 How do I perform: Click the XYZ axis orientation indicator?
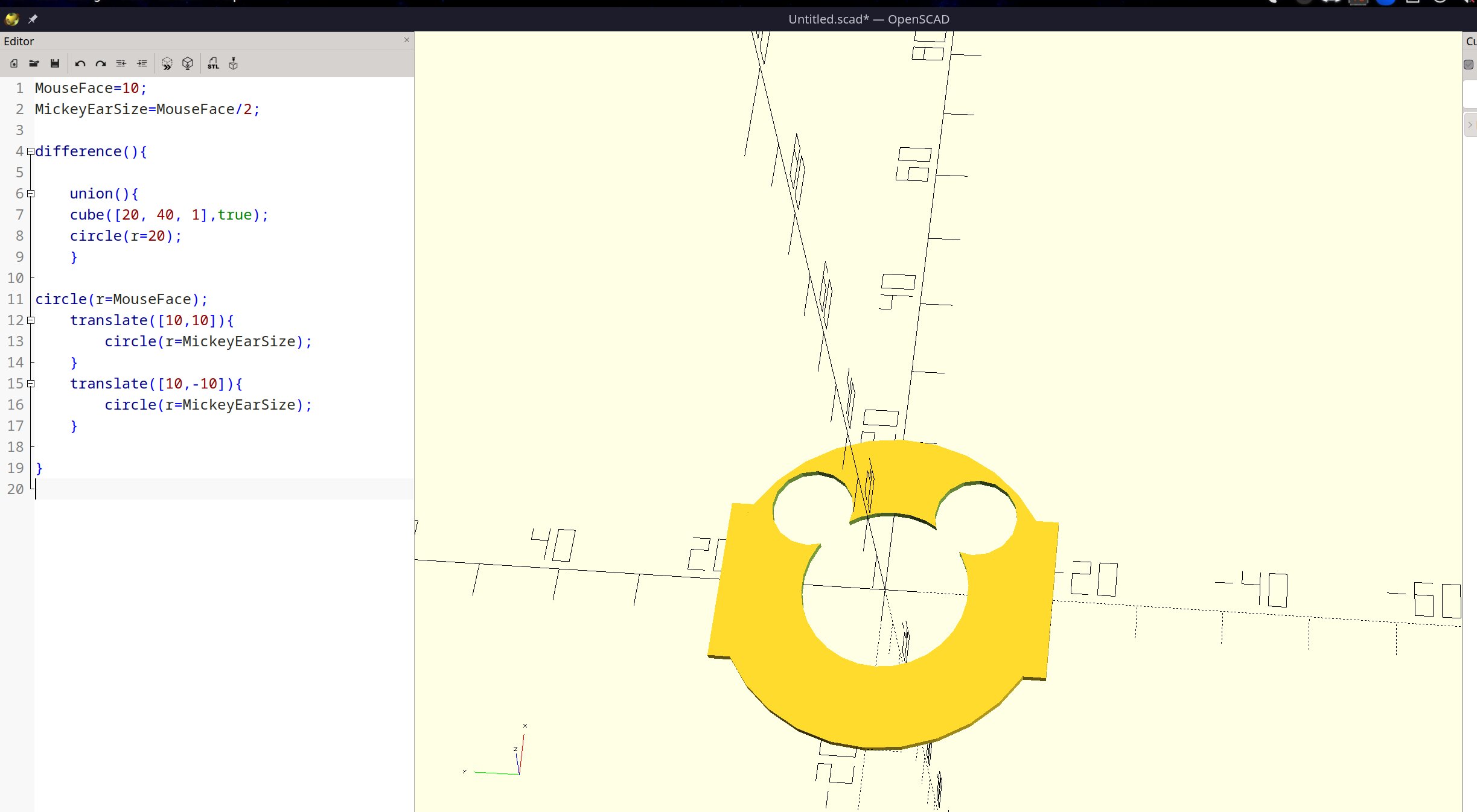click(496, 750)
